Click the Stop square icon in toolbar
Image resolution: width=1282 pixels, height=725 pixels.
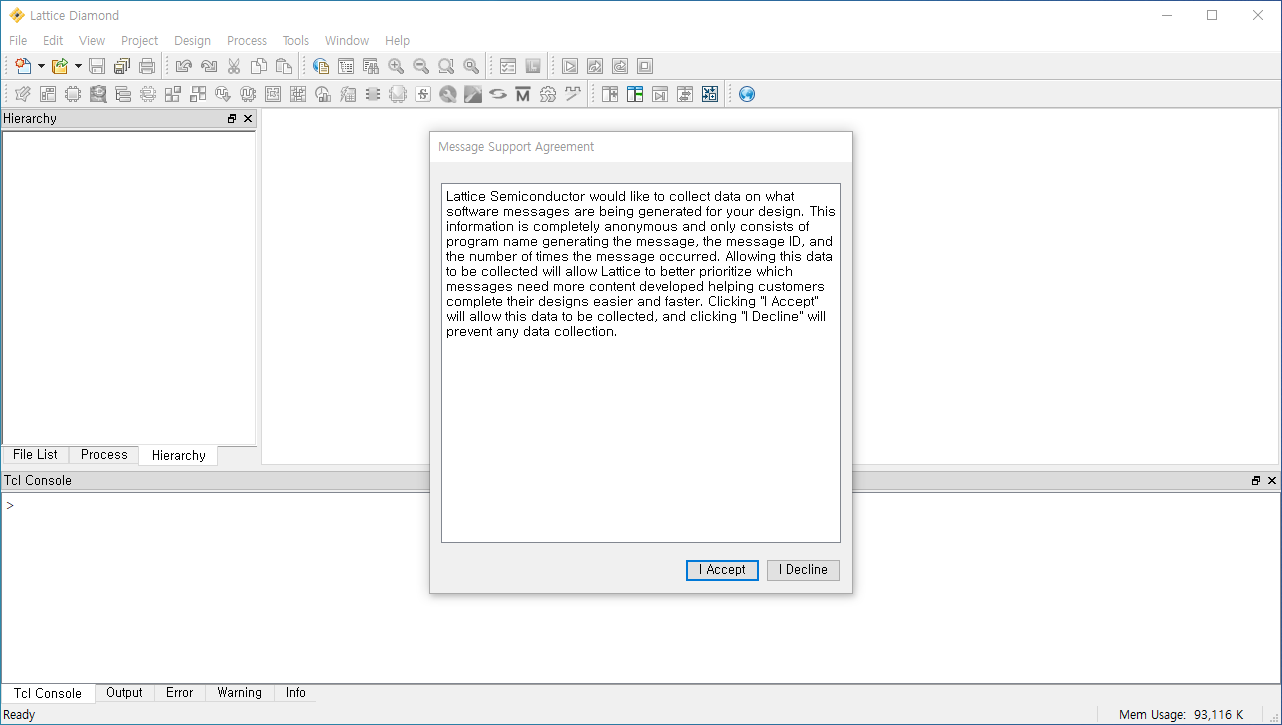645,66
